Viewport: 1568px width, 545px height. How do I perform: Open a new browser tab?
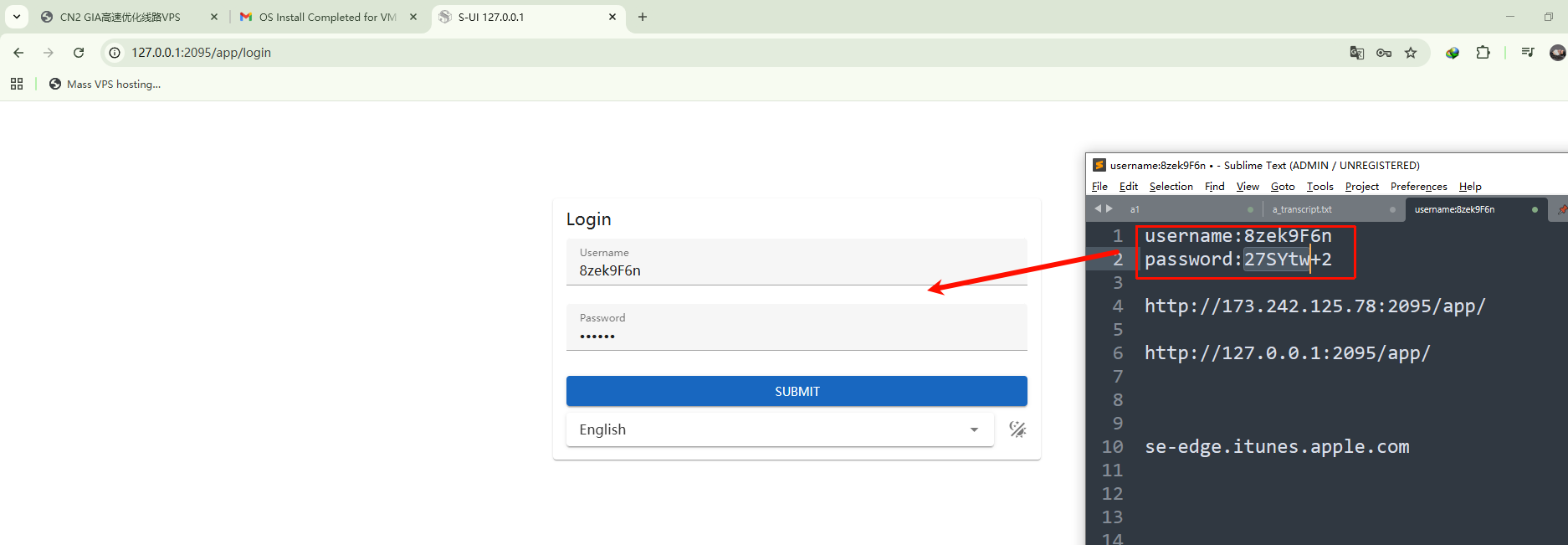(643, 17)
